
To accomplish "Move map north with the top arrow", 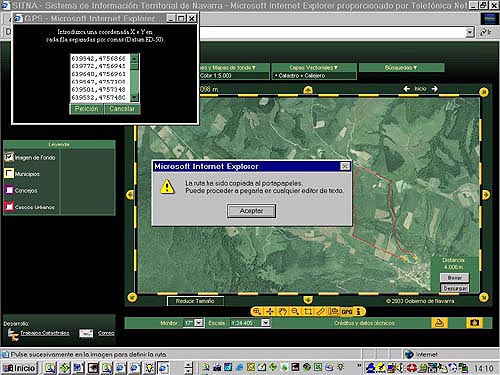I will tap(308, 90).
